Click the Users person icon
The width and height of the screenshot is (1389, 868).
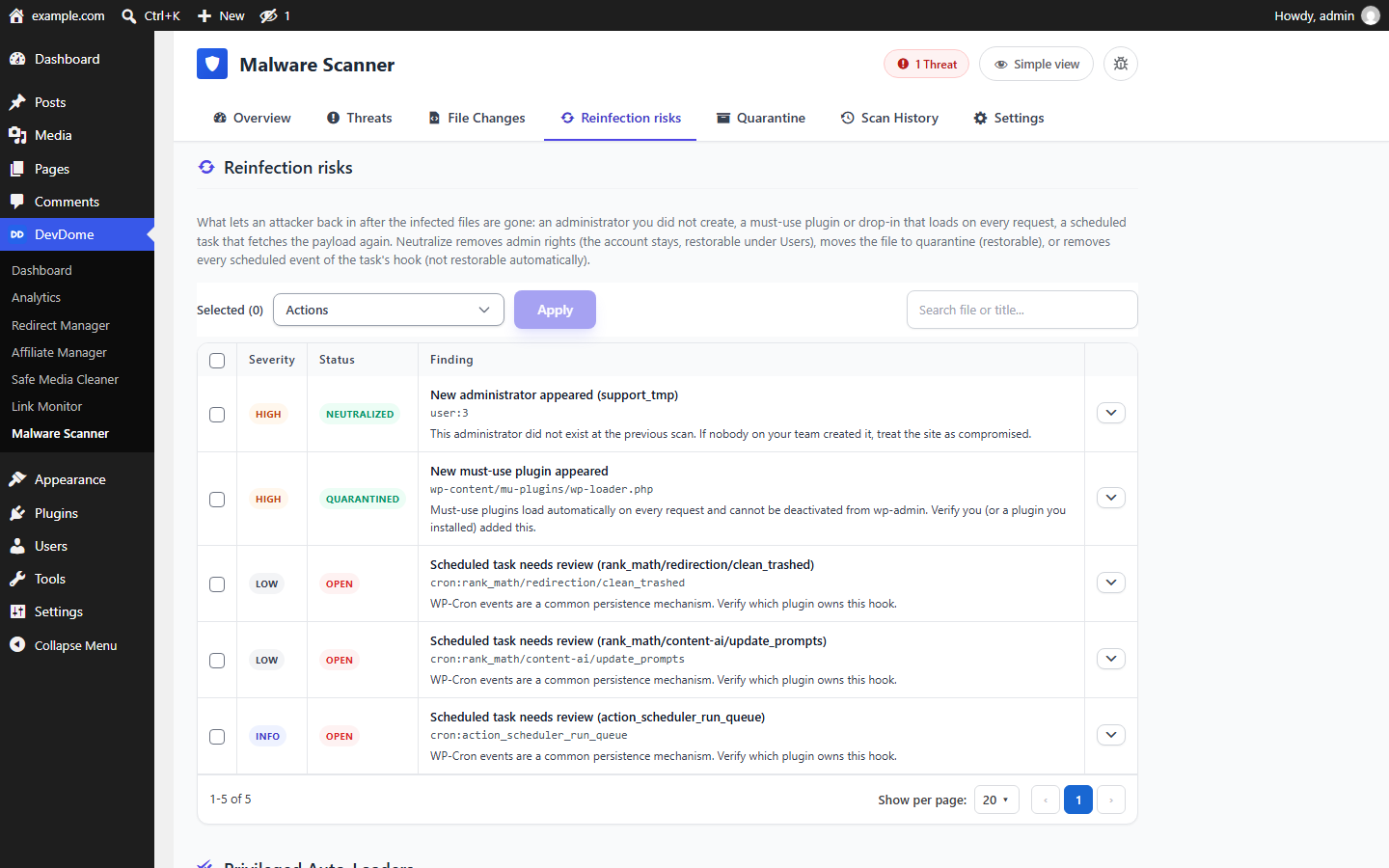17,546
